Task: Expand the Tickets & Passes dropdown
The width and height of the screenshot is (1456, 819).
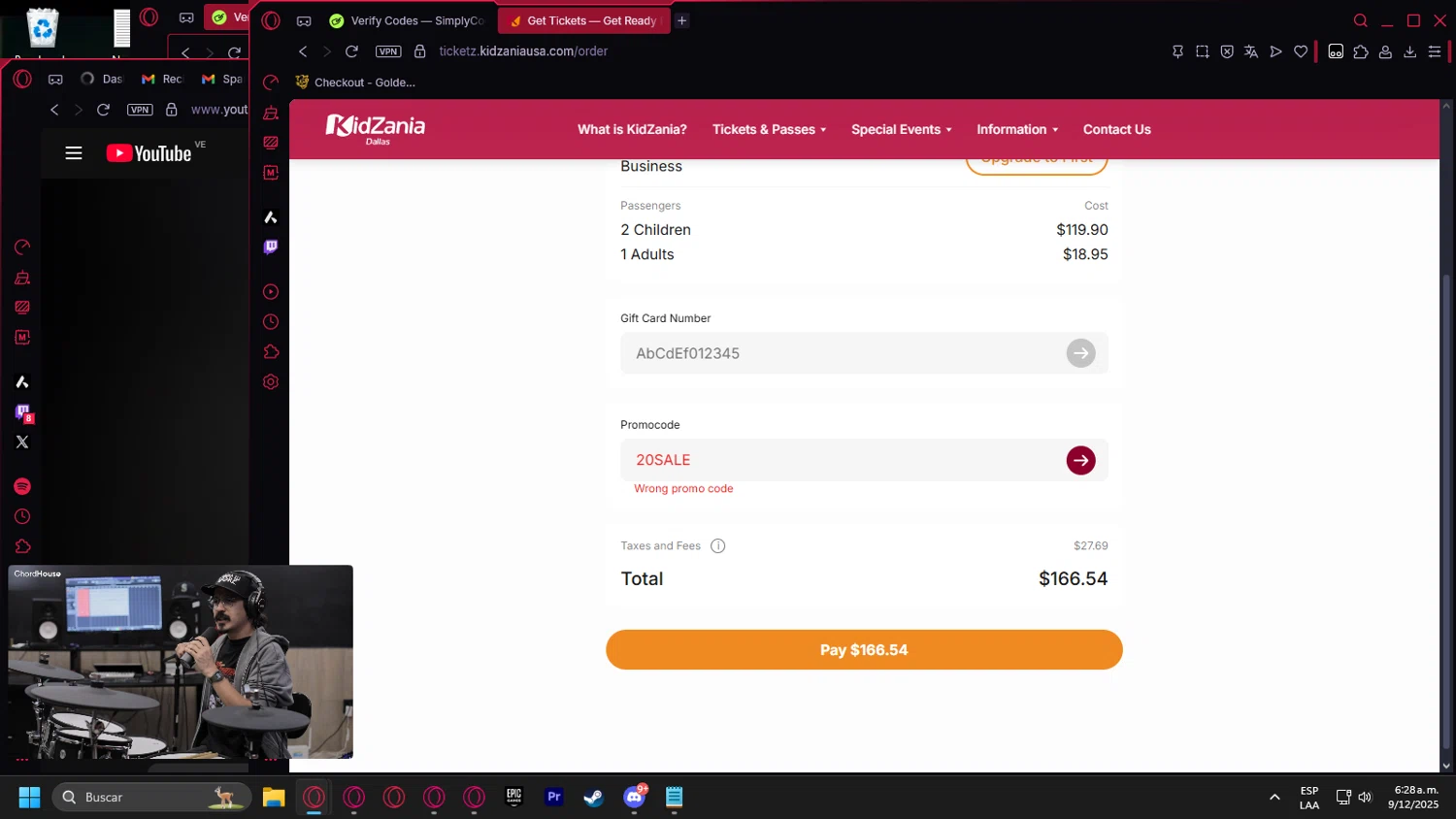Action: tap(769, 129)
